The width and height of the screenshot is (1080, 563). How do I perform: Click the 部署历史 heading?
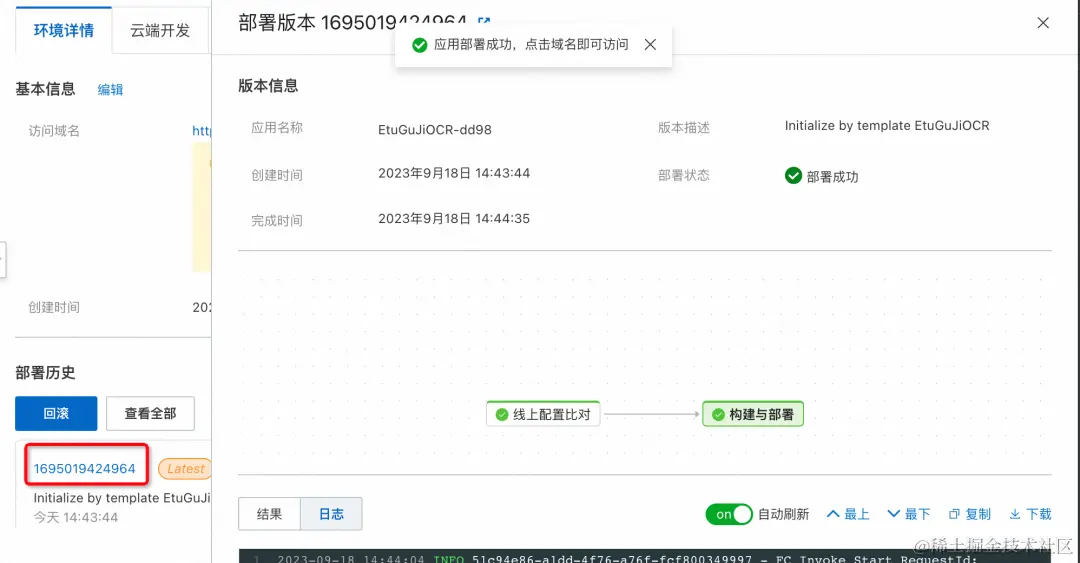tap(45, 373)
